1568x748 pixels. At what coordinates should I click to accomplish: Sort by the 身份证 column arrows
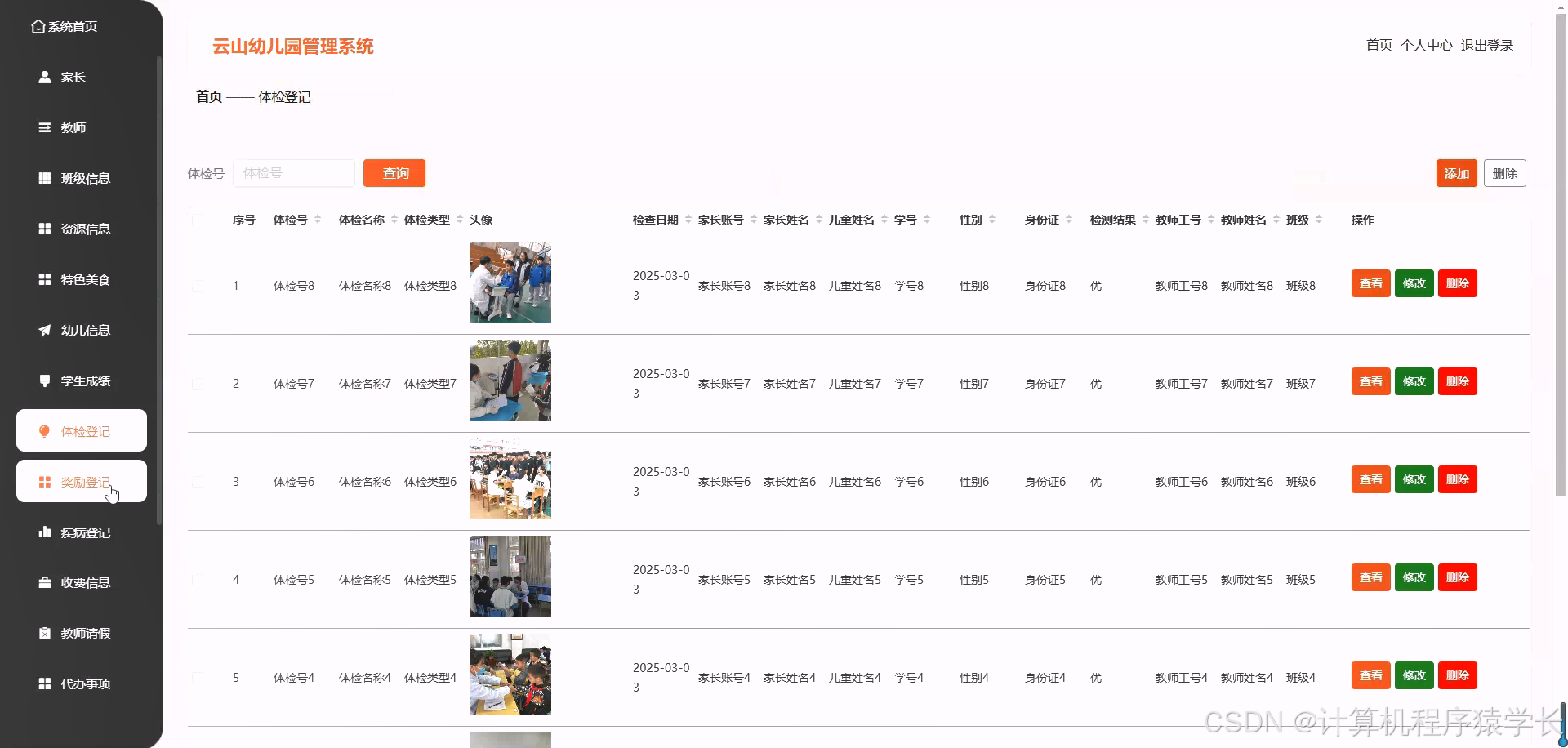click(x=1069, y=220)
